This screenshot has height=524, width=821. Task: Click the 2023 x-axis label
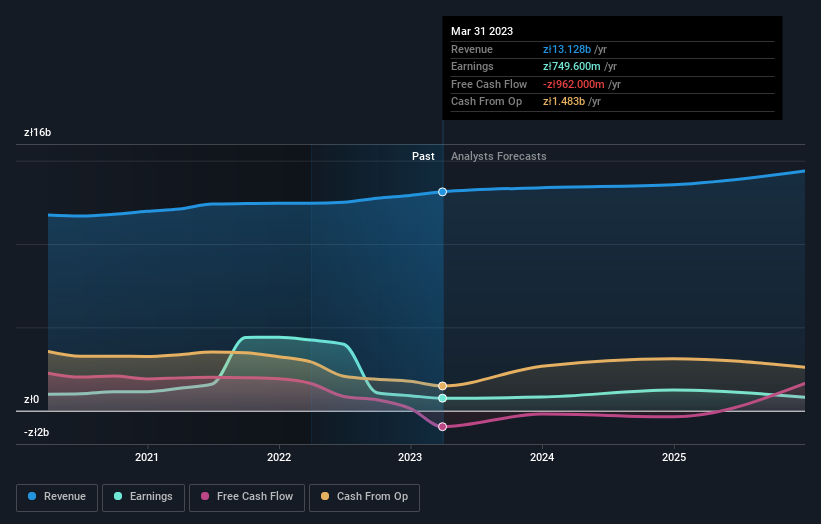[x=410, y=457]
